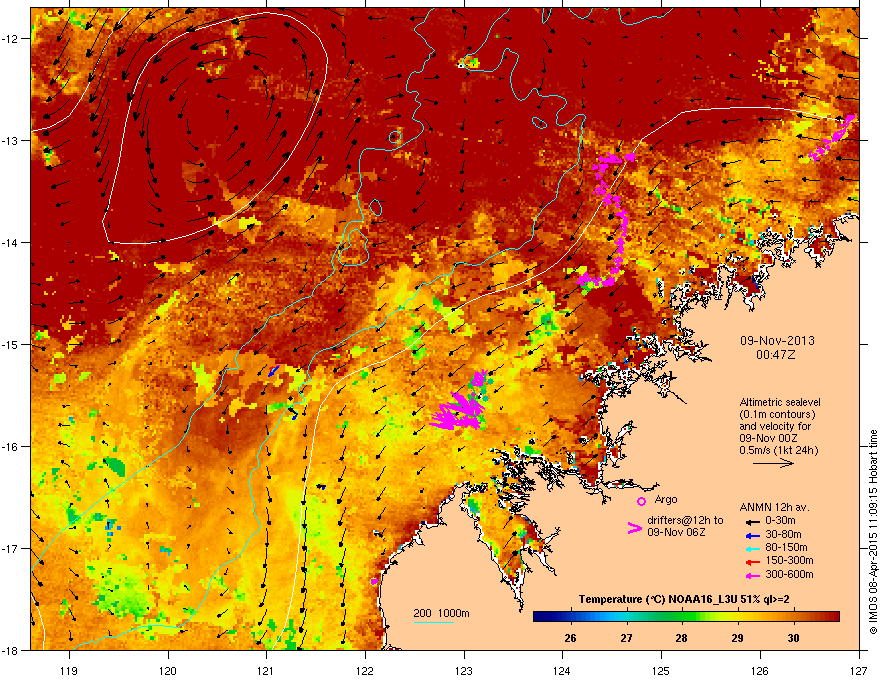Click the colorbar tick label 29
This screenshot has height=680, width=880.
[737, 638]
